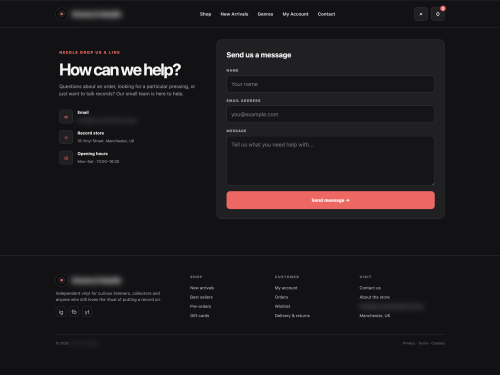This screenshot has height=375, width=500.
Task: Open My Account in top navigation
Action: point(295,14)
